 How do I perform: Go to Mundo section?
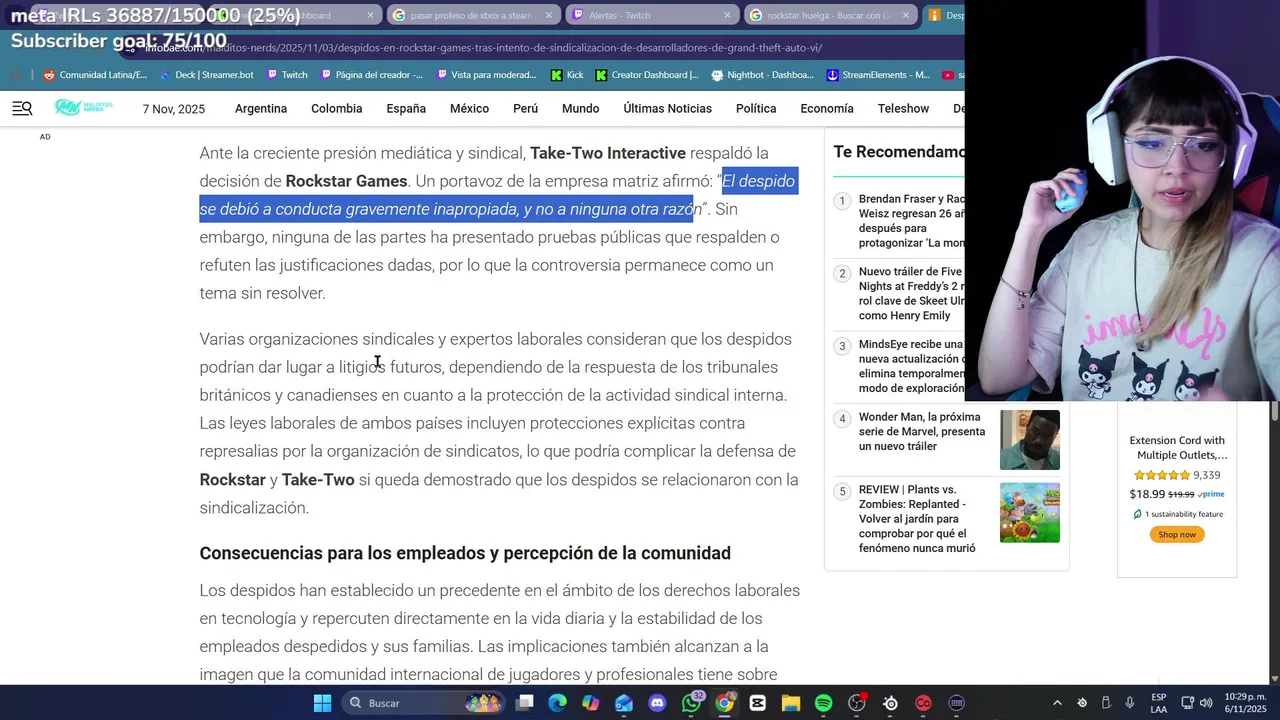(580, 108)
